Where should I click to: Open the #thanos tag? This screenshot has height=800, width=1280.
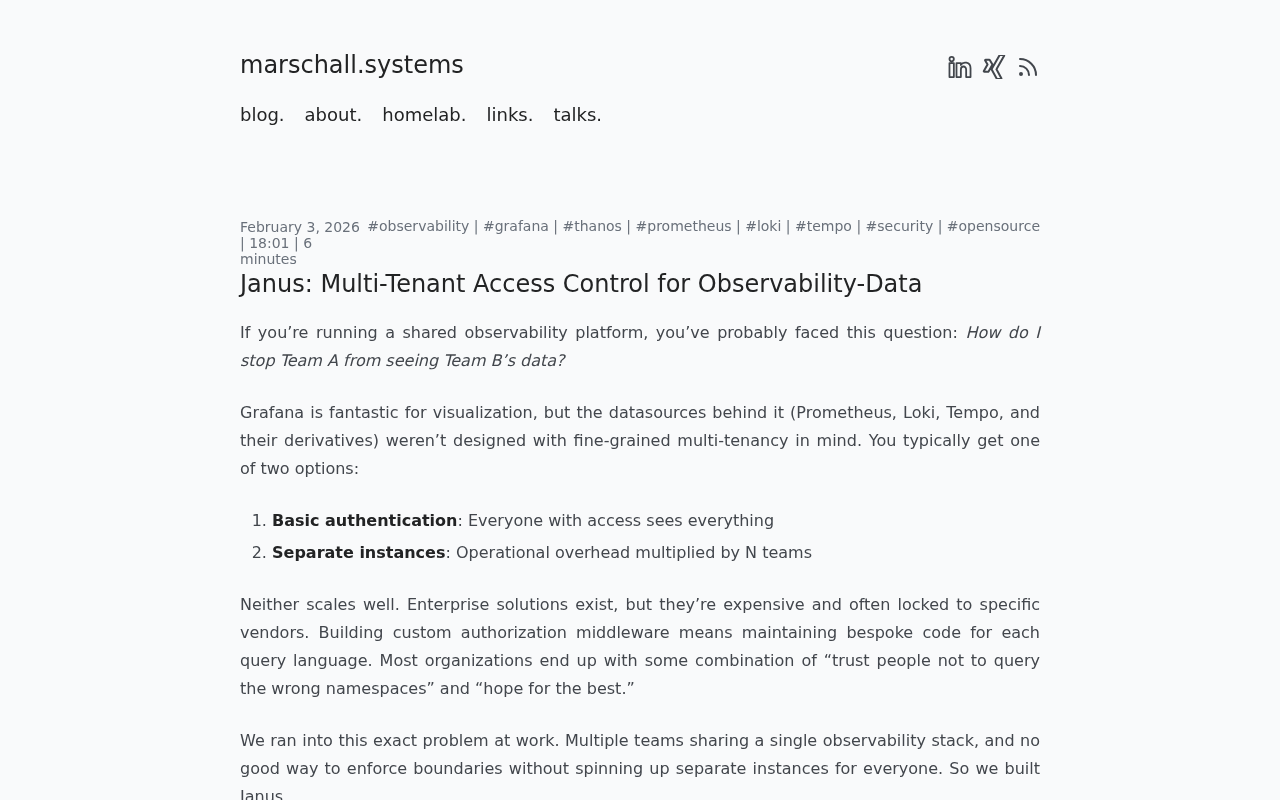[x=592, y=226]
